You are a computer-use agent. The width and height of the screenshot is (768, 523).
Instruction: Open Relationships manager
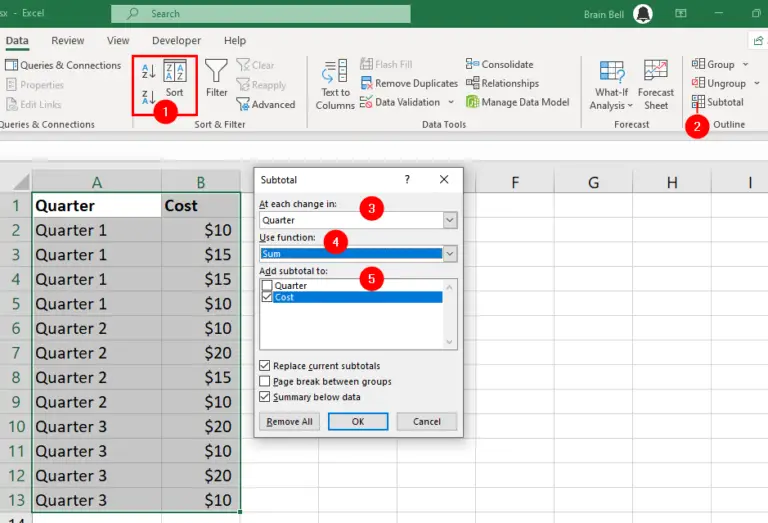click(503, 83)
